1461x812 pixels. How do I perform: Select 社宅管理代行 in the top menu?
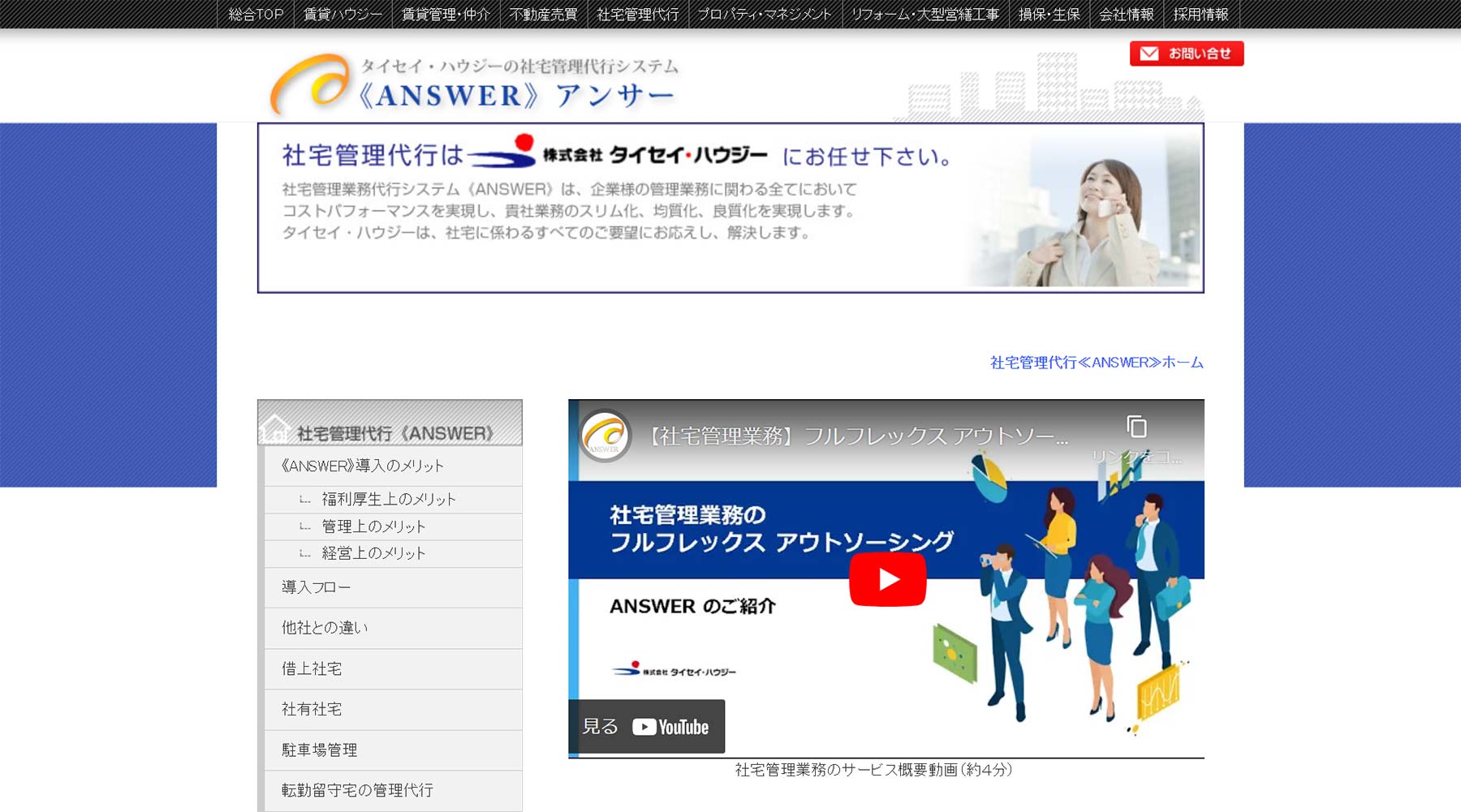click(637, 15)
